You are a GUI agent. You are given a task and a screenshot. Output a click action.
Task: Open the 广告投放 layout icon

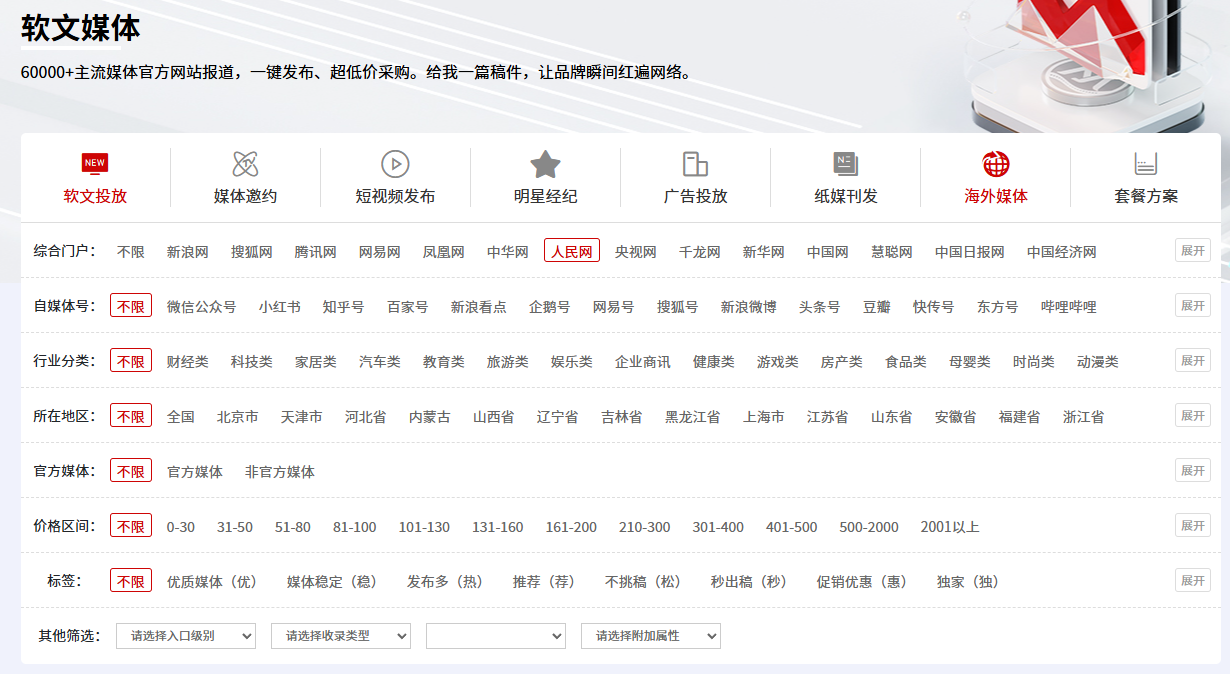(695, 163)
